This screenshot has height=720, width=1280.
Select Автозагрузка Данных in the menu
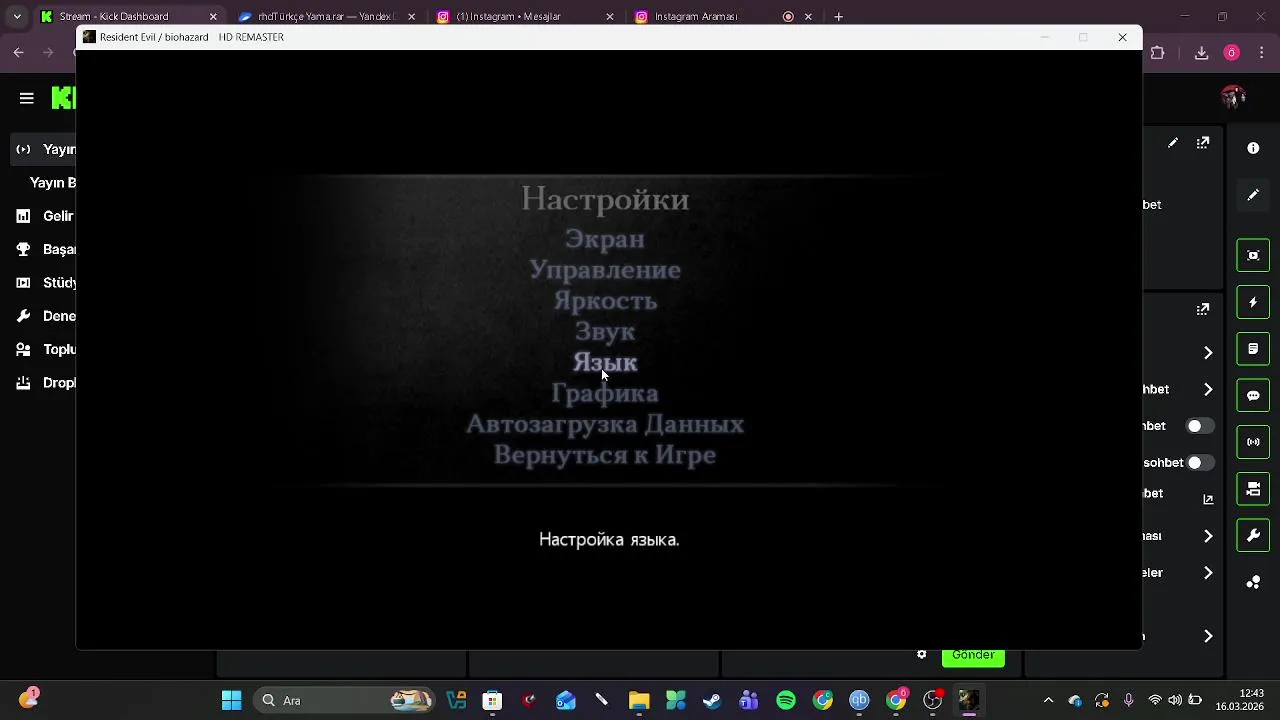(605, 425)
